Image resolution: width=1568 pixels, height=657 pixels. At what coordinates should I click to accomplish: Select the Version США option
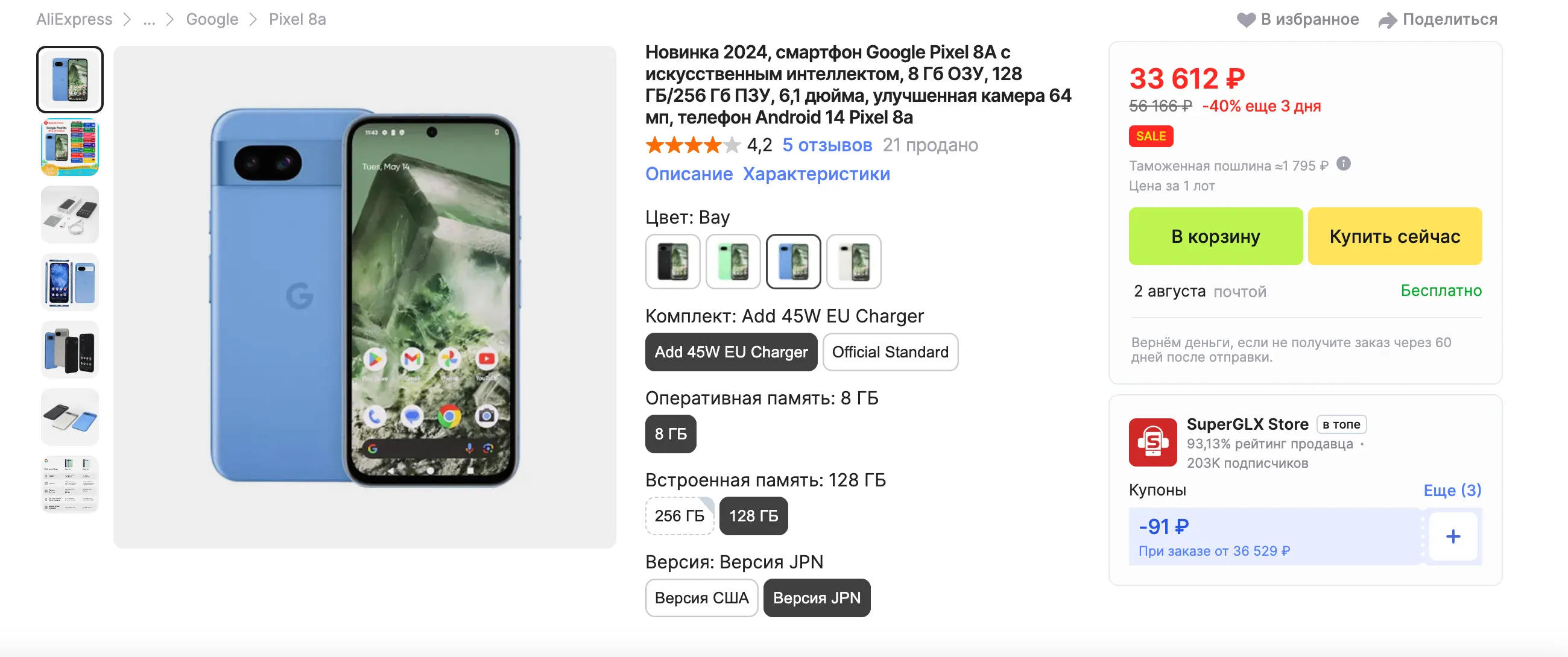pos(701,598)
